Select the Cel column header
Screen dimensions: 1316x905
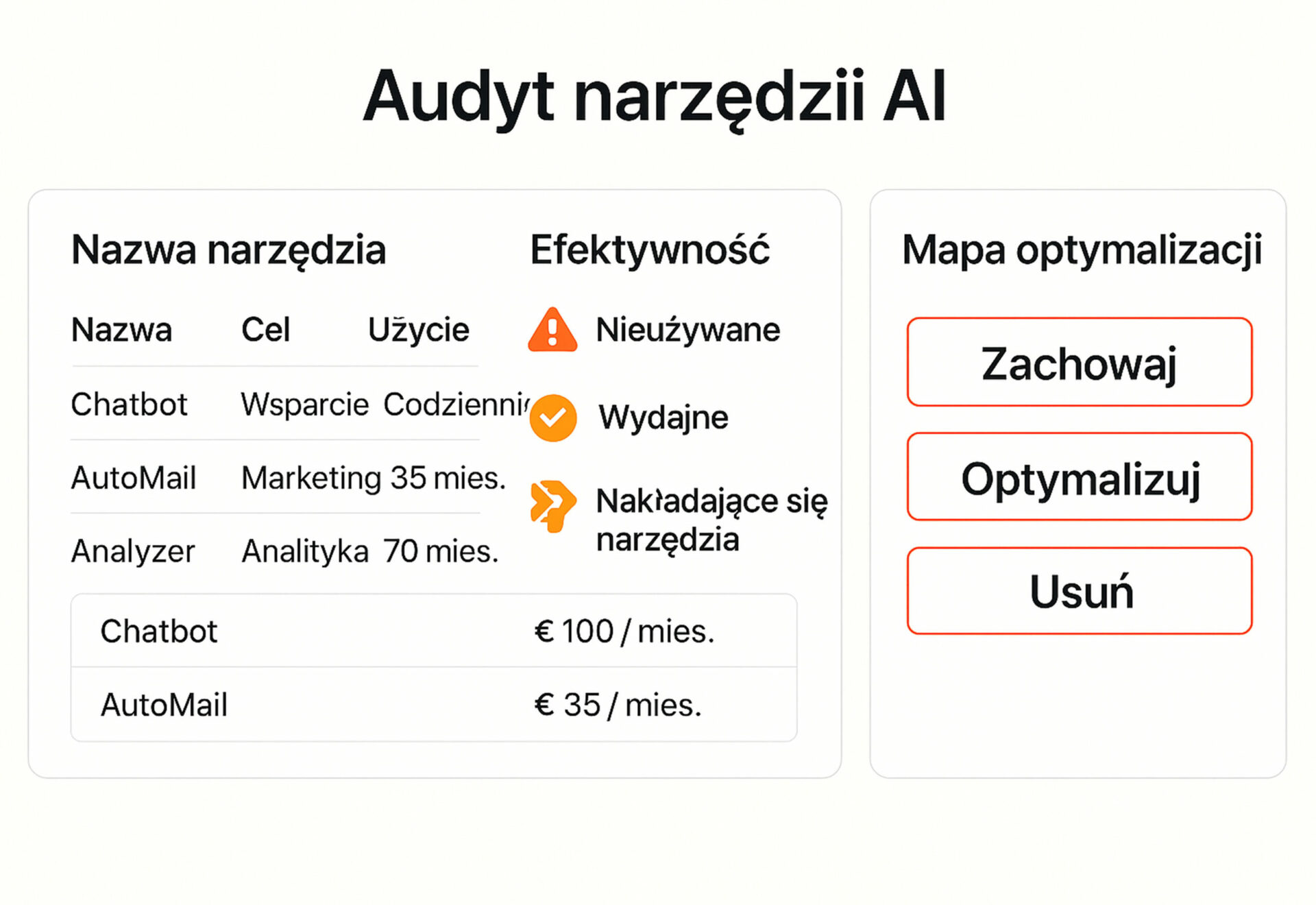click(x=265, y=330)
